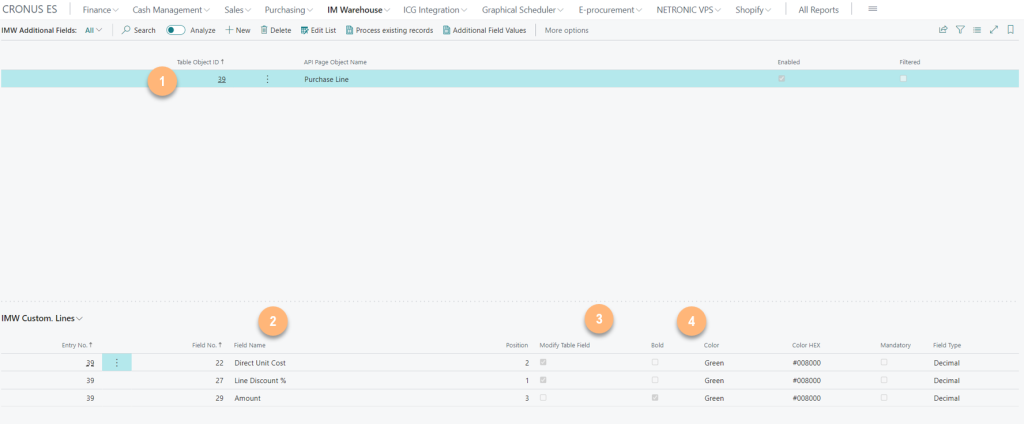1024x424 pixels.
Task: Open row options dots for Direct Unit Cost
Action: pos(117,363)
